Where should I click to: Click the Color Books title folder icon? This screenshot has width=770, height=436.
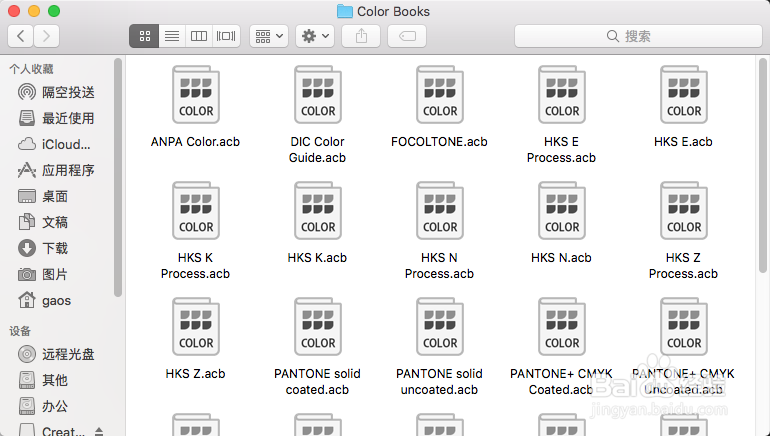[345, 11]
